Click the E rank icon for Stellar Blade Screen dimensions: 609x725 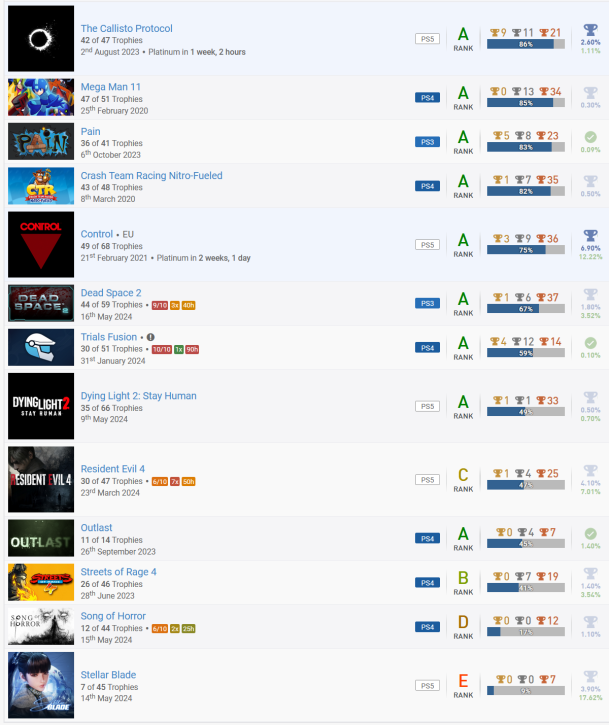(x=463, y=681)
